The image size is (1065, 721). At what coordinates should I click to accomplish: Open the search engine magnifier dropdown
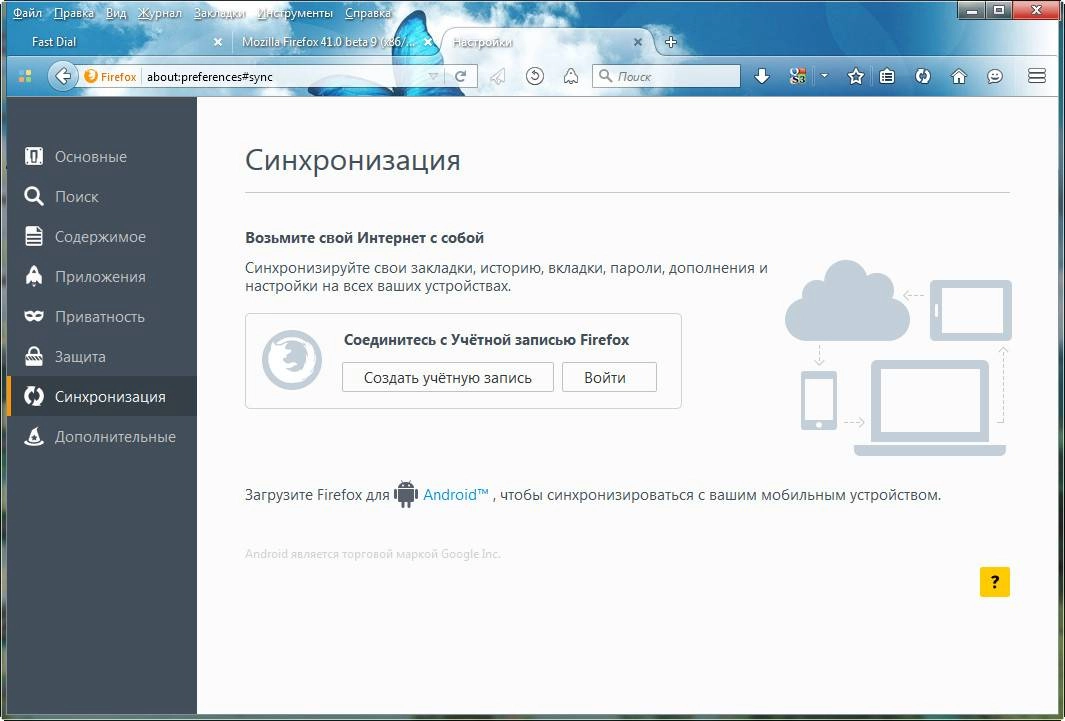click(x=605, y=76)
